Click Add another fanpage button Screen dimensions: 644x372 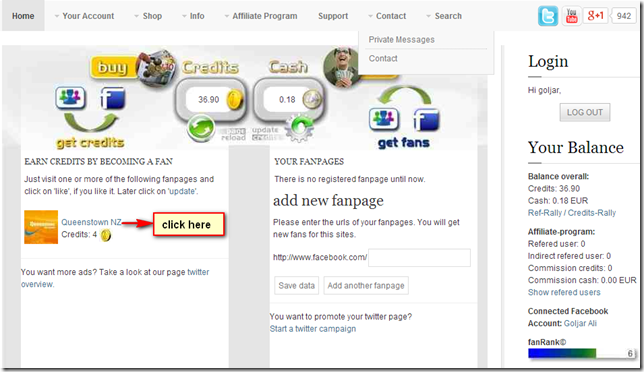366,286
